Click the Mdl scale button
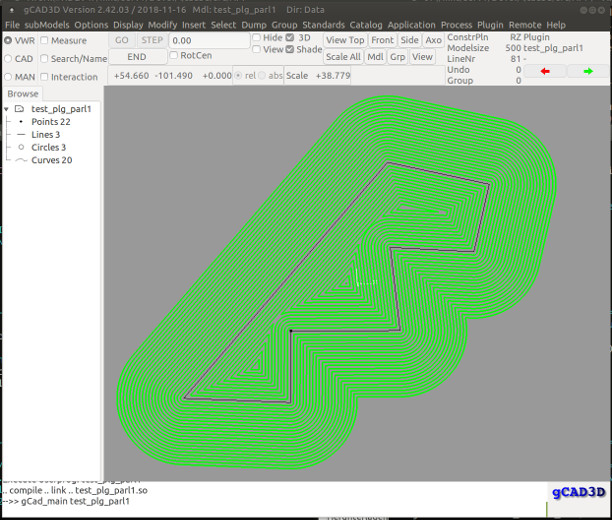 [375, 57]
